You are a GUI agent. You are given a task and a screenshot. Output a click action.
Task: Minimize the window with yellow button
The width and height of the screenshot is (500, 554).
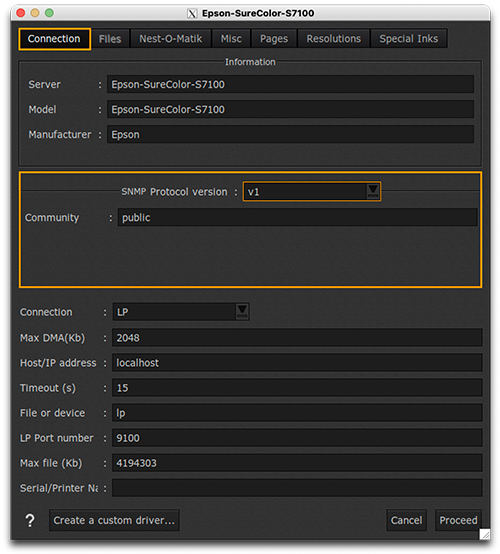coord(35,13)
